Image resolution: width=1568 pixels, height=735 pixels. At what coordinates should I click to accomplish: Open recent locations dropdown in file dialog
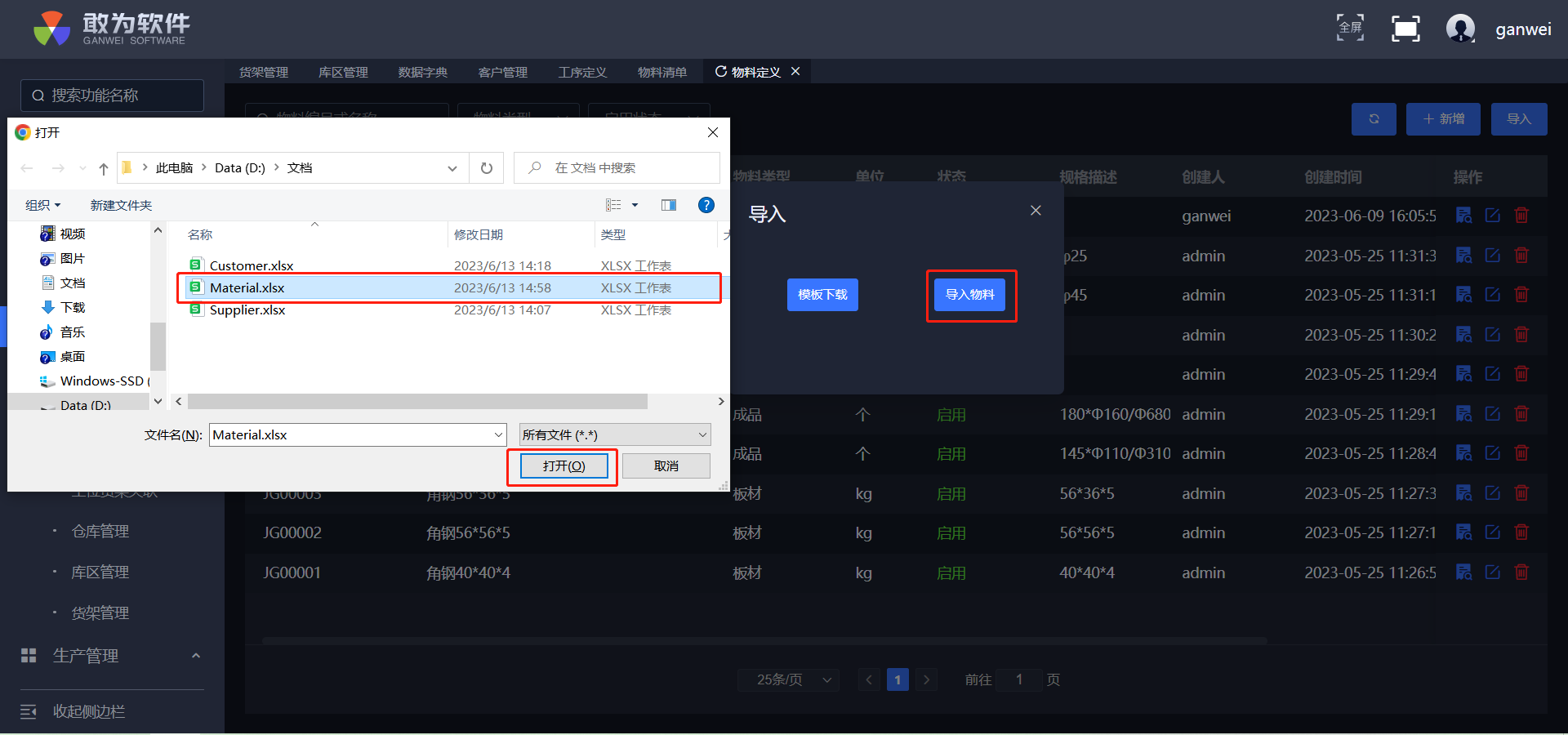82,168
